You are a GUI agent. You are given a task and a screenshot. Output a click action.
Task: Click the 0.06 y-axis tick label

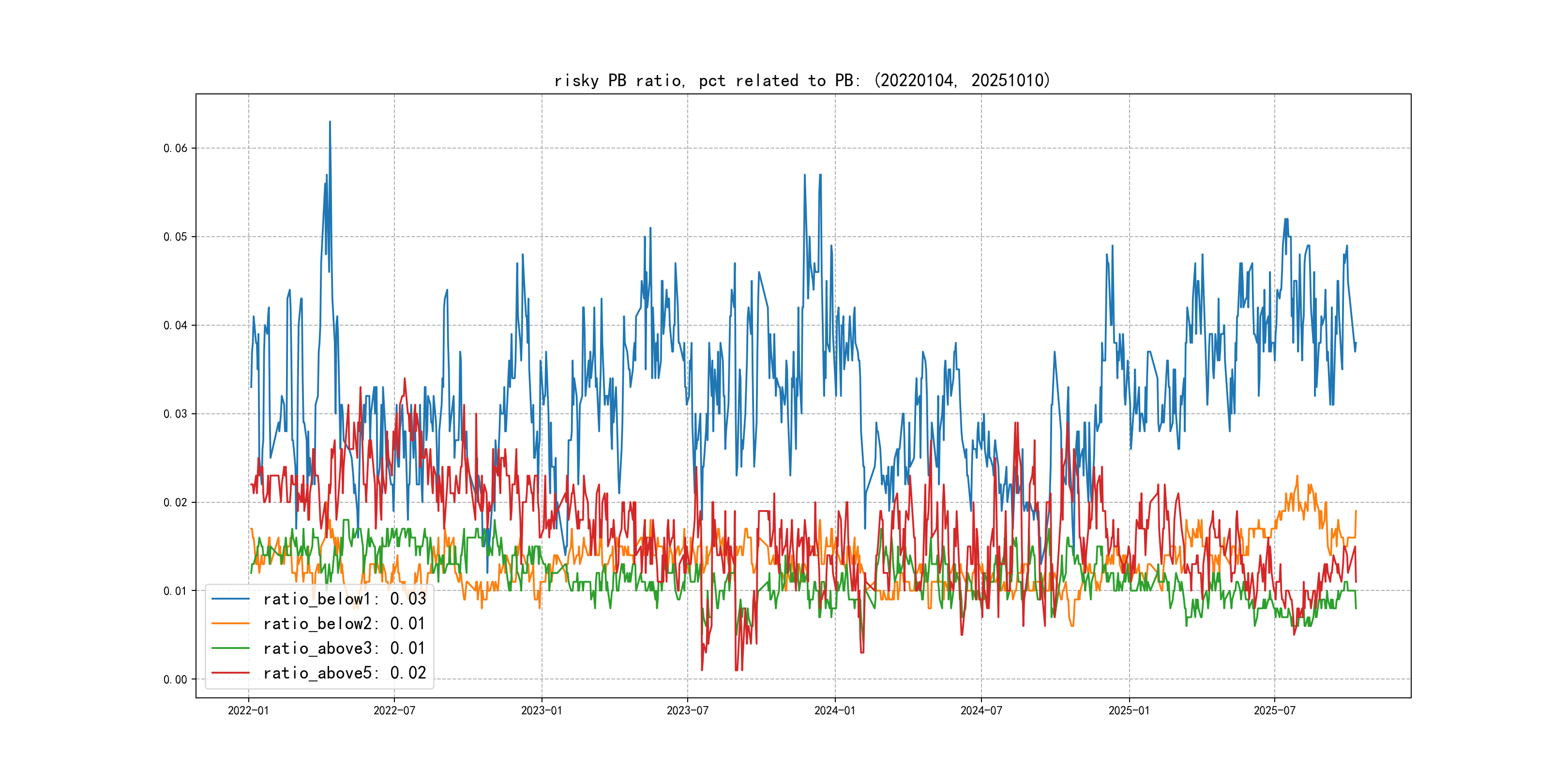click(x=175, y=149)
